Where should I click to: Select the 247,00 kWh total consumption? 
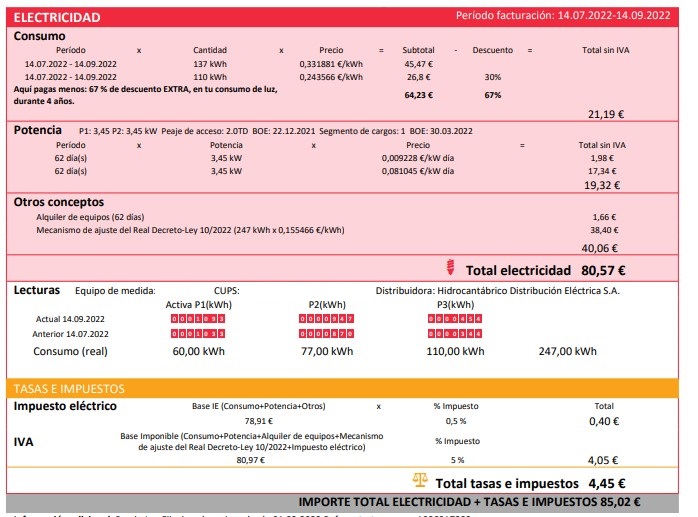(568, 351)
